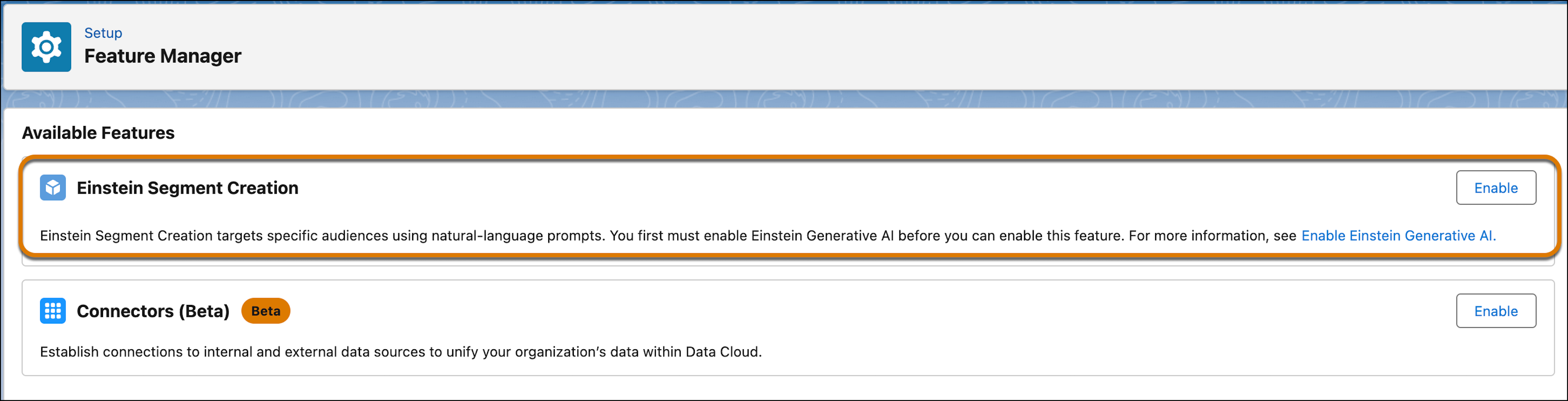Viewport: 1568px width, 401px height.
Task: Select the Connectors (Beta) title
Action: [x=153, y=311]
